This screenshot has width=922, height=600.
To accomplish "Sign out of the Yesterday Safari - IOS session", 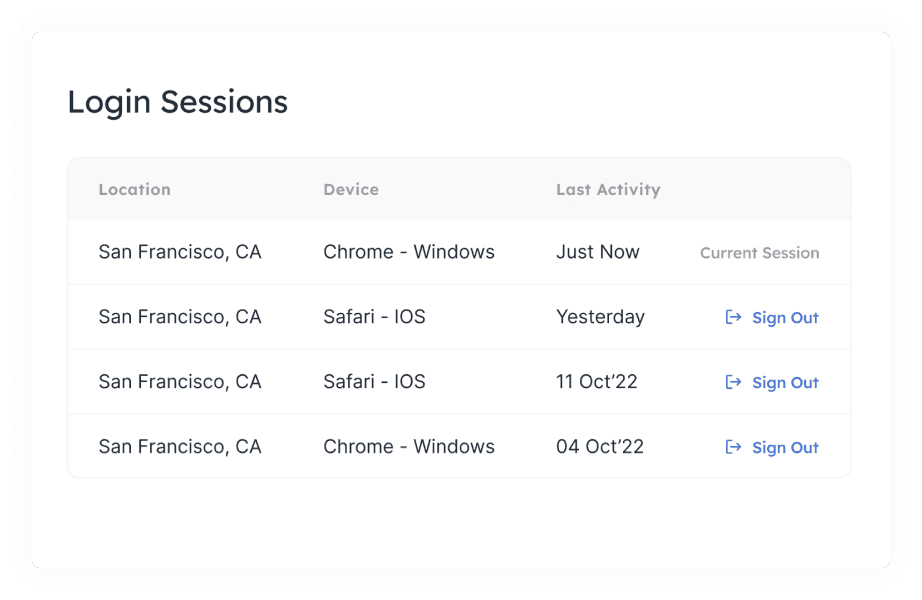I will click(785, 317).
